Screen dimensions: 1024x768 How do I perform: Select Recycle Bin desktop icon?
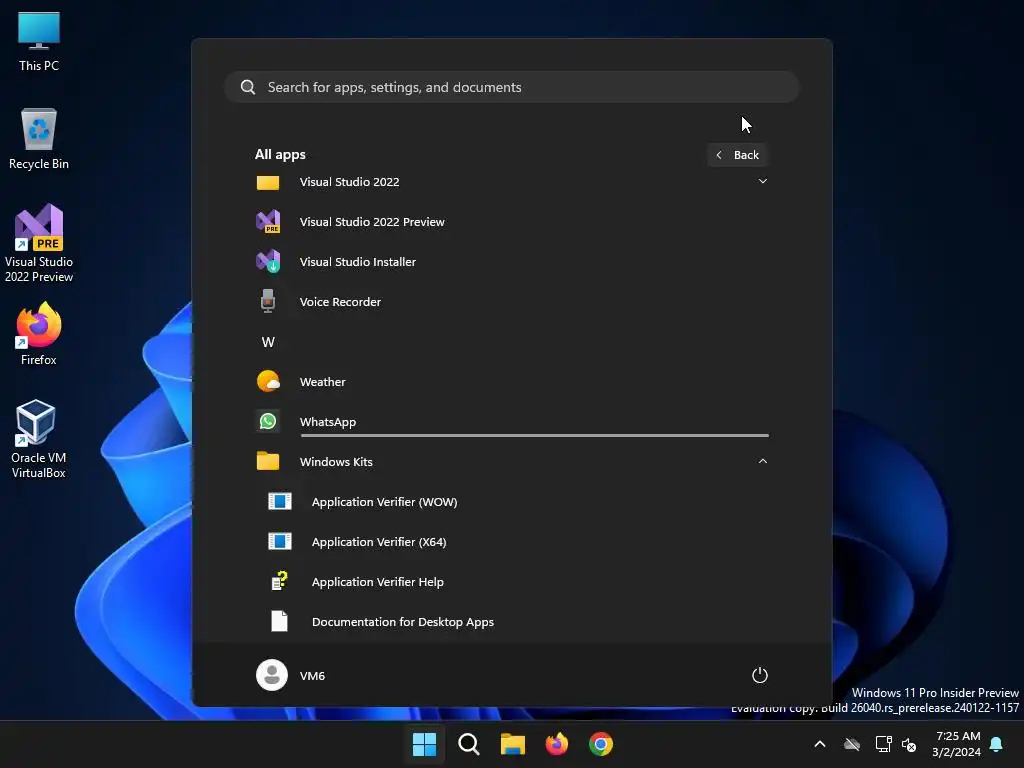(x=39, y=139)
